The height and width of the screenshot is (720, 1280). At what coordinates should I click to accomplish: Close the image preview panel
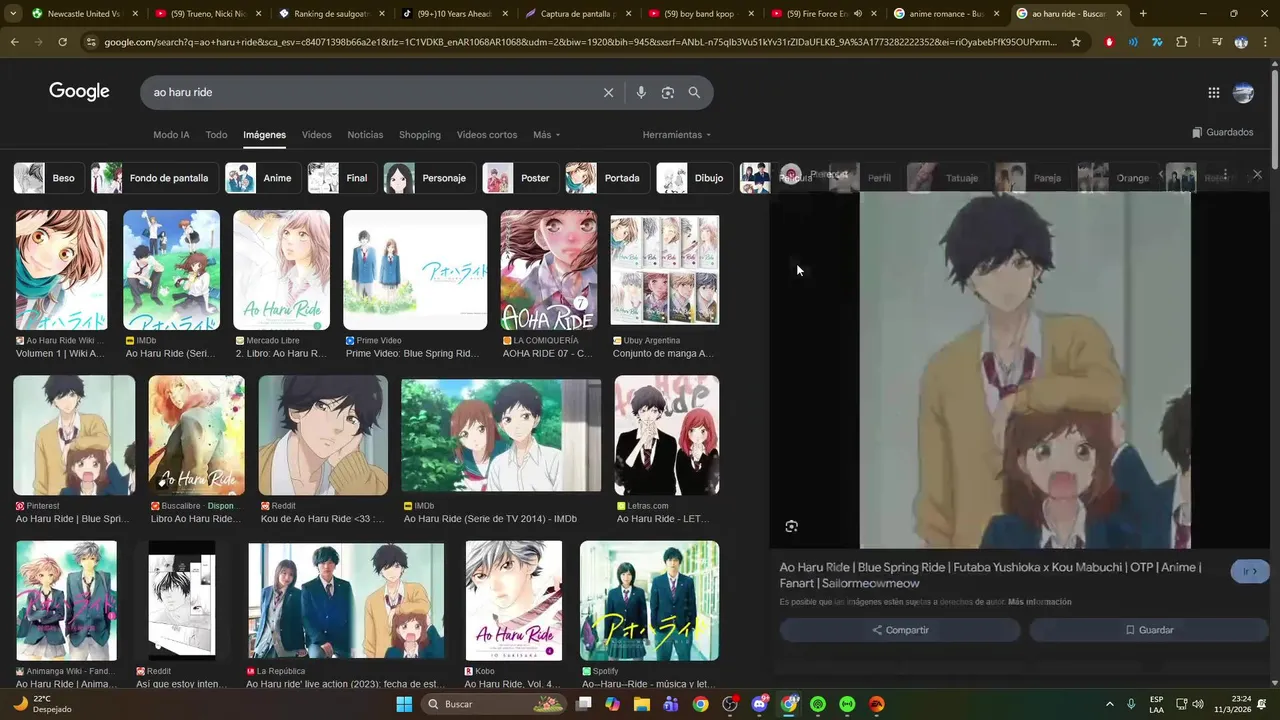click(1257, 174)
